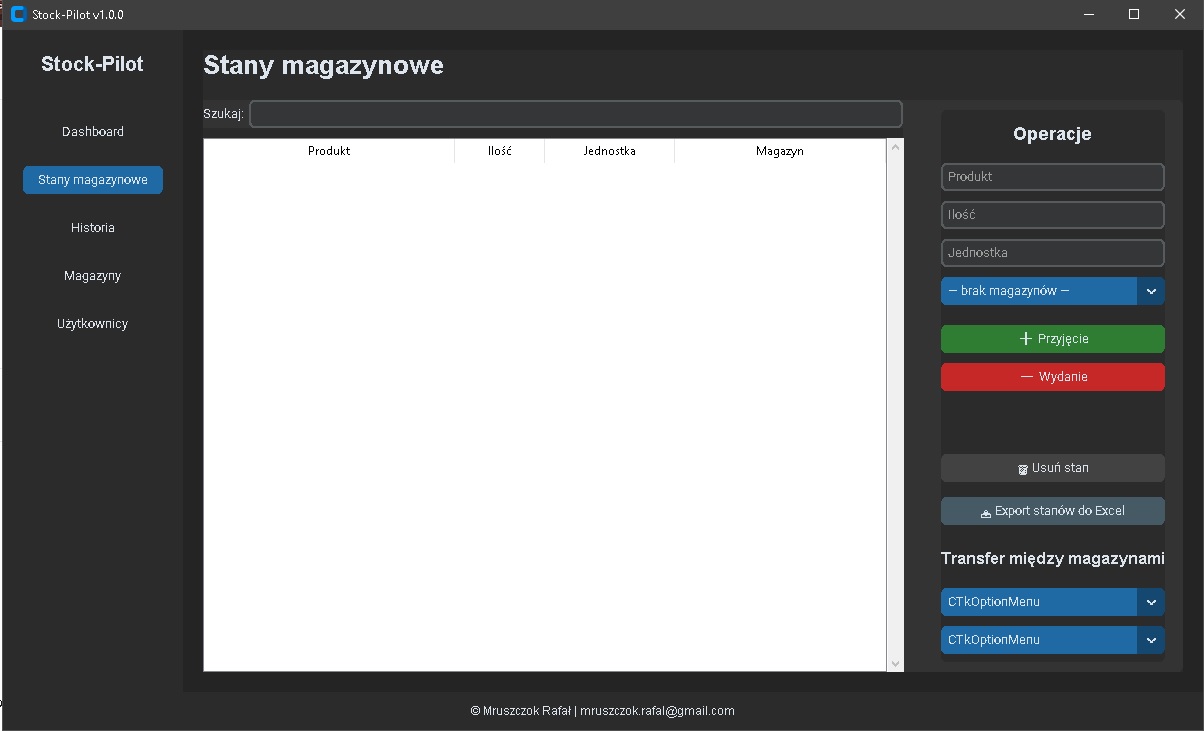
Task: Focus the Jednostka input field in Operacje
Action: point(1053,253)
